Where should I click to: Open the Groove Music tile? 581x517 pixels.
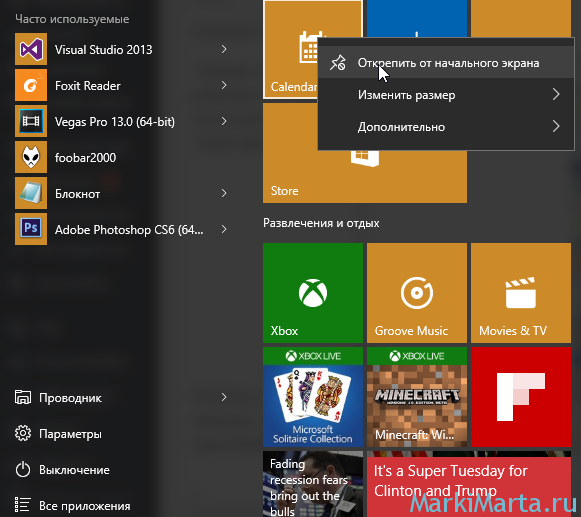tap(417, 293)
